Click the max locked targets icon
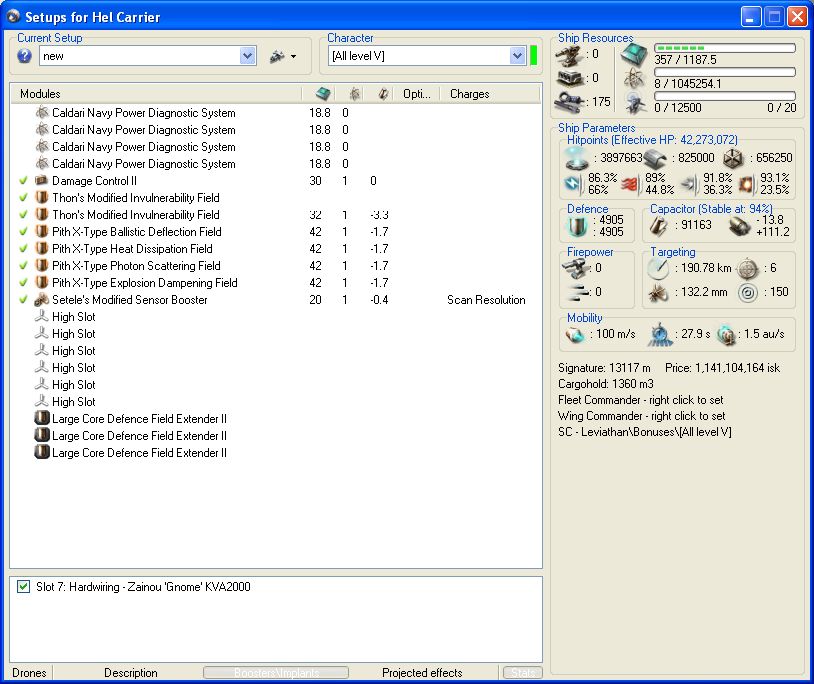The image size is (814, 684). click(748, 268)
